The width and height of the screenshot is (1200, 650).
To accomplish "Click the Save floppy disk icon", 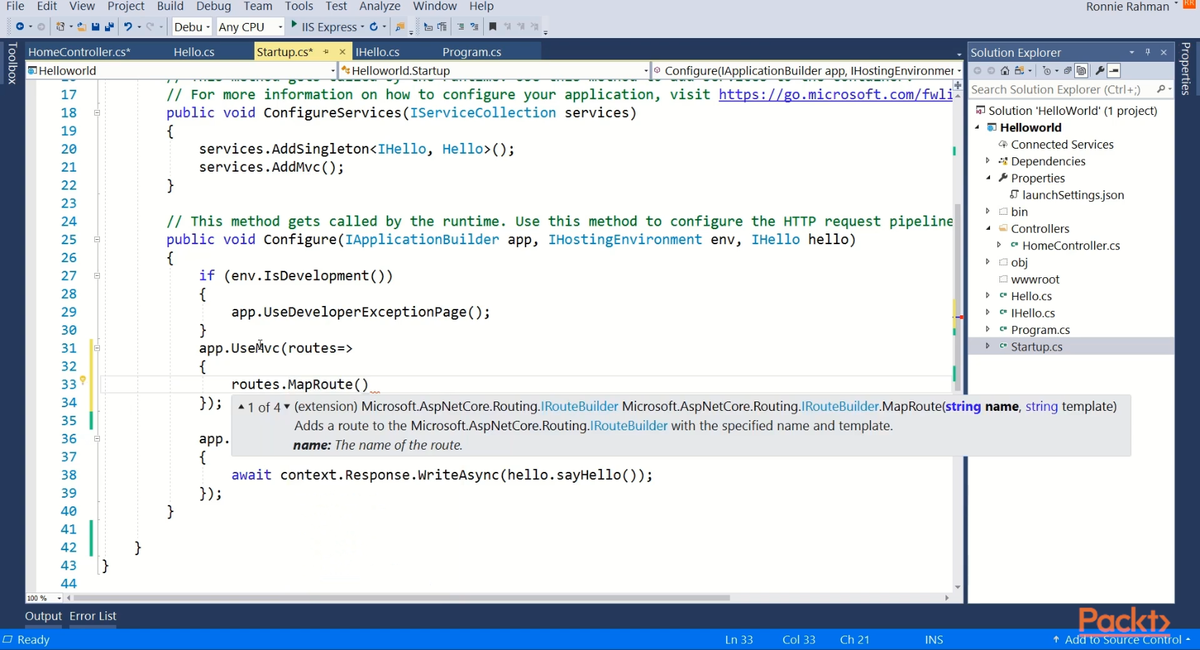I will pyautogui.click(x=95, y=26).
